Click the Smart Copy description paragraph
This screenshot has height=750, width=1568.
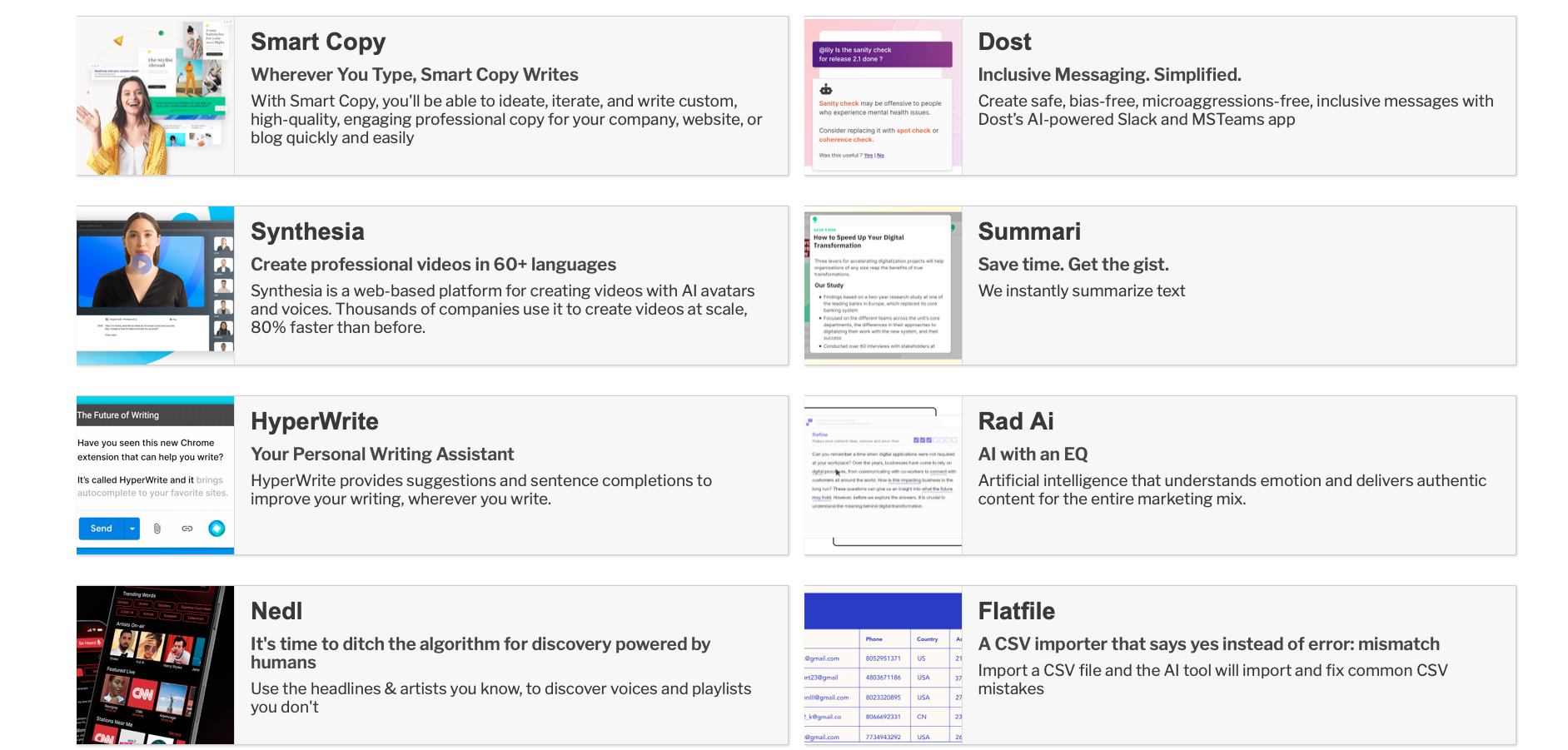tap(506, 120)
